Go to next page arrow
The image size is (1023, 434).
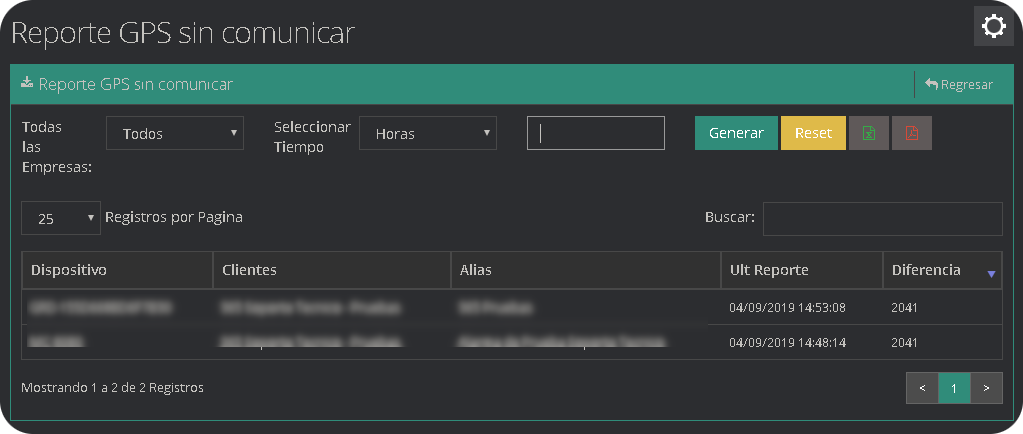[987, 388]
